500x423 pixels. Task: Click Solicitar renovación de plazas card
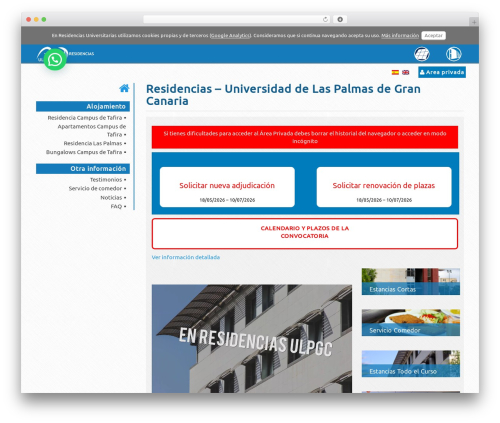click(x=384, y=187)
